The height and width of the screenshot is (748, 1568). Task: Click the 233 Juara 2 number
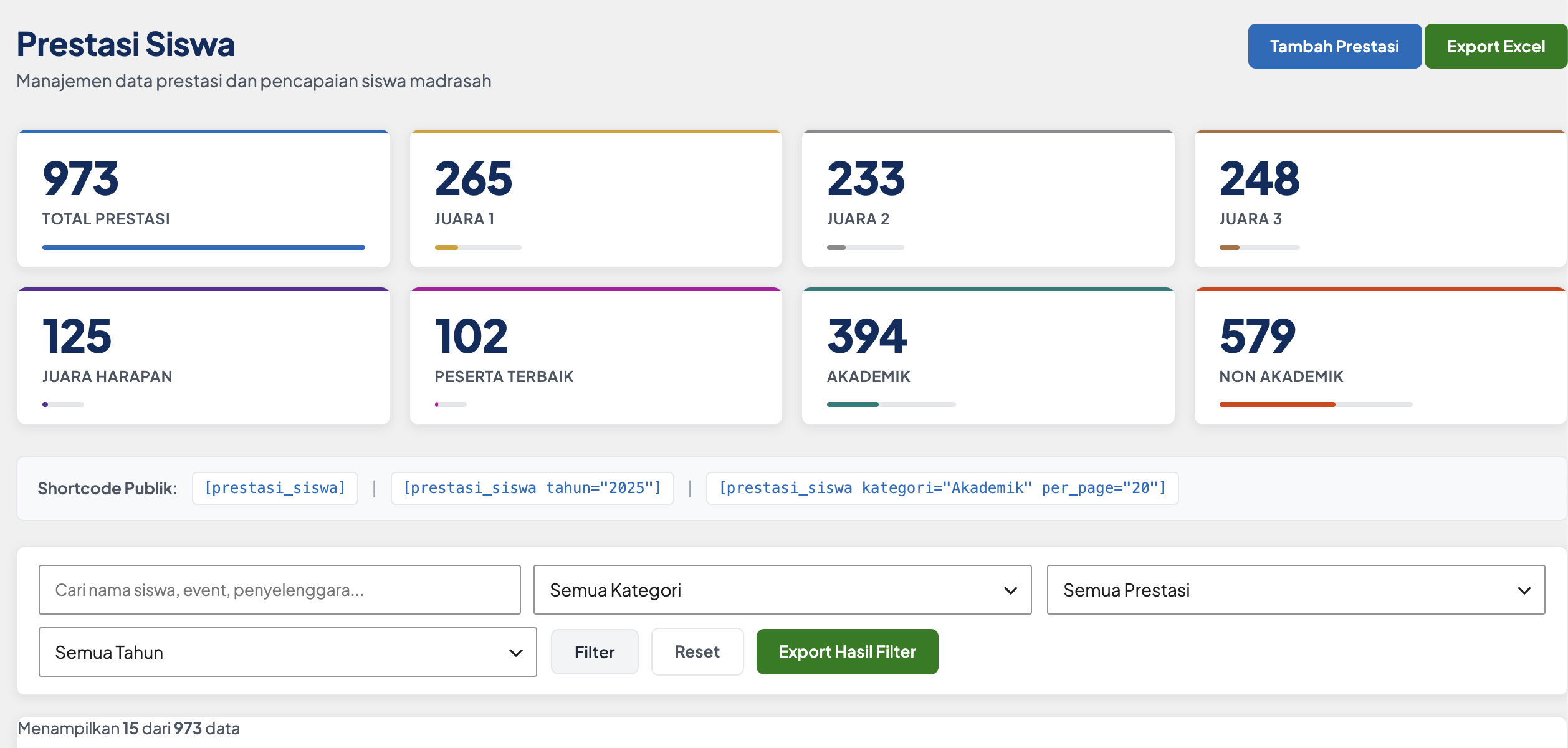coord(866,179)
